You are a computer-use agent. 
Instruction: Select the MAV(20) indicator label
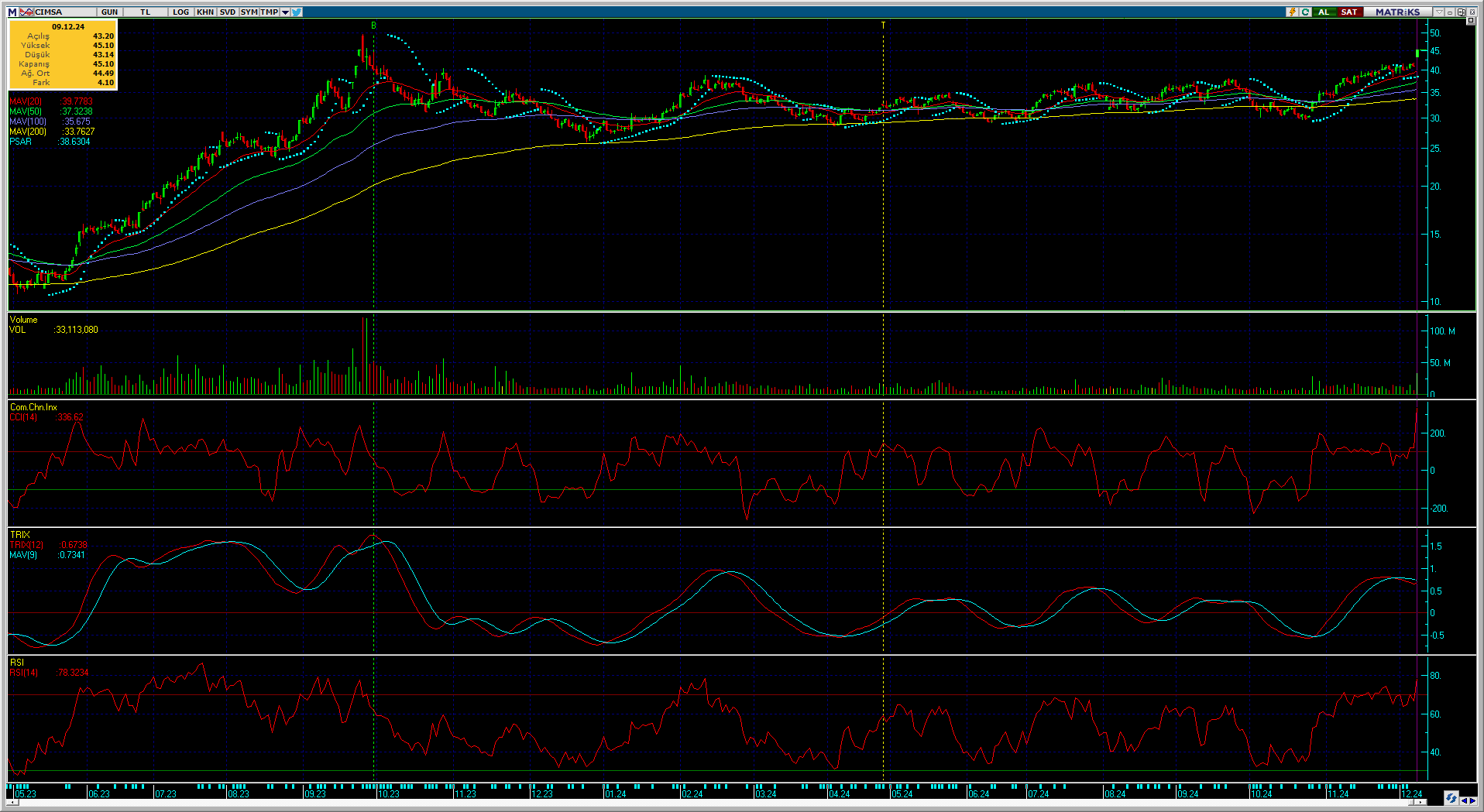(26, 101)
